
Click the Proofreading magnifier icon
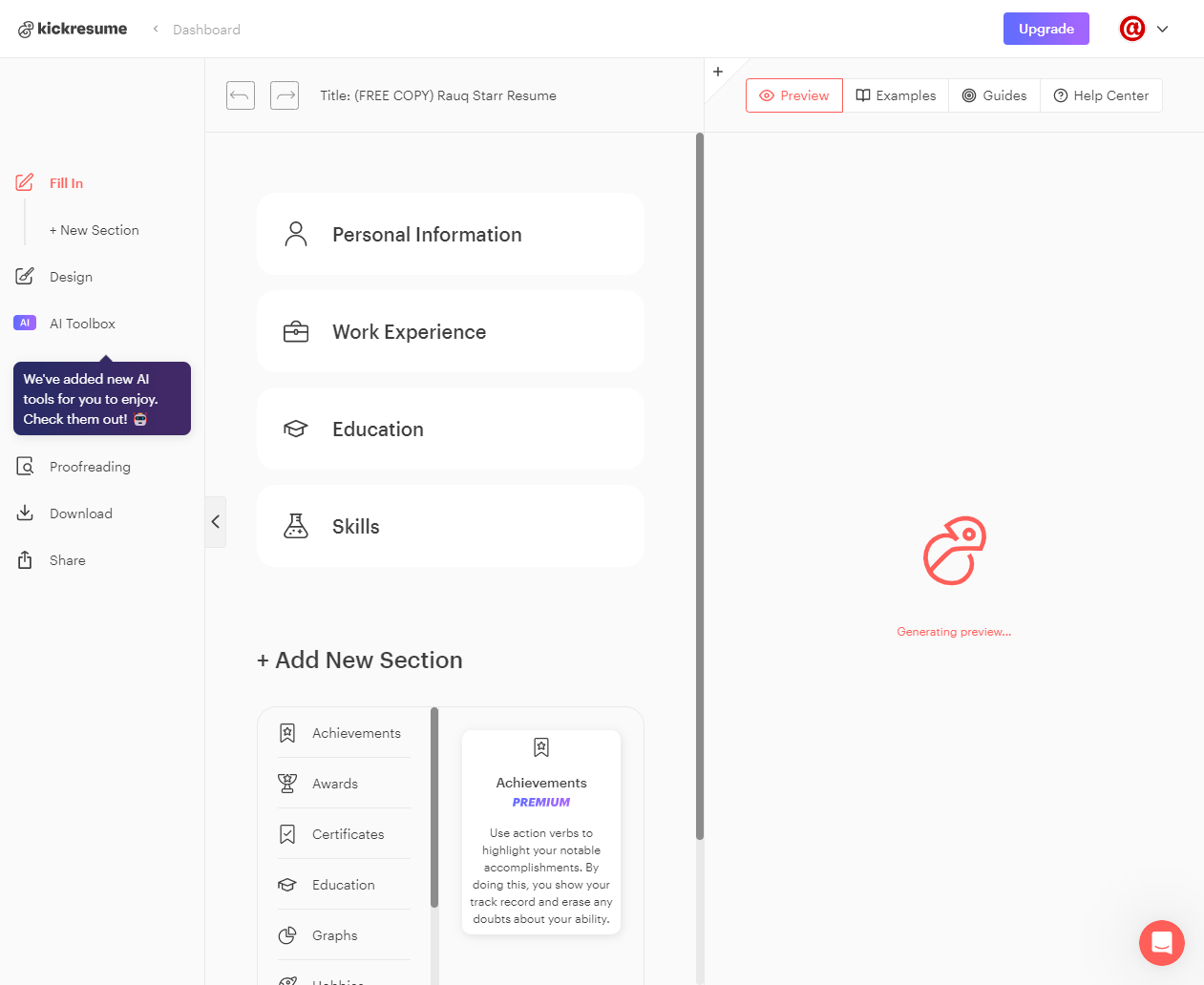[x=25, y=466]
